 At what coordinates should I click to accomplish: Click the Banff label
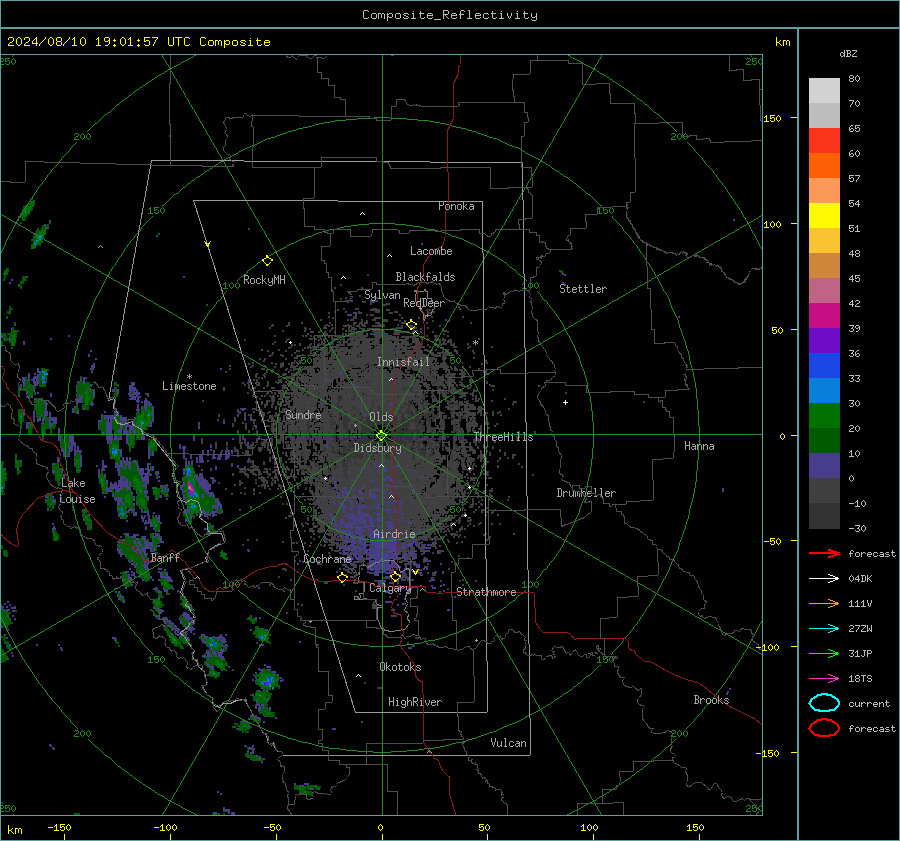tap(165, 557)
